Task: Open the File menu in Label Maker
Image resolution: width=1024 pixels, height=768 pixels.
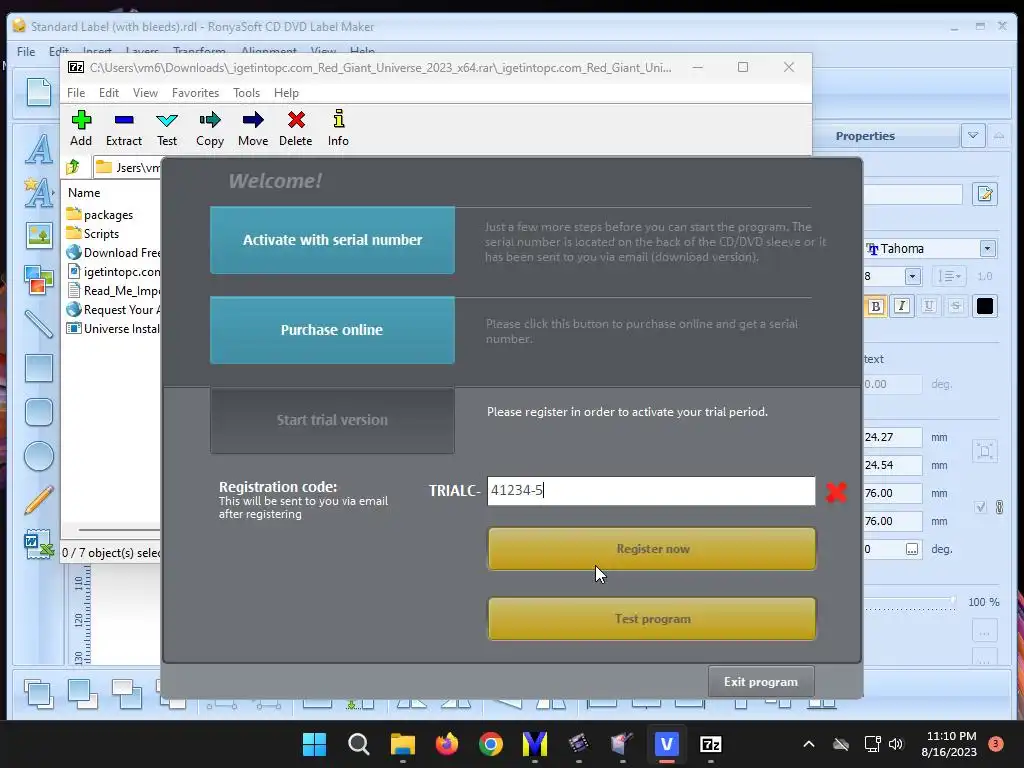Action: point(26,52)
